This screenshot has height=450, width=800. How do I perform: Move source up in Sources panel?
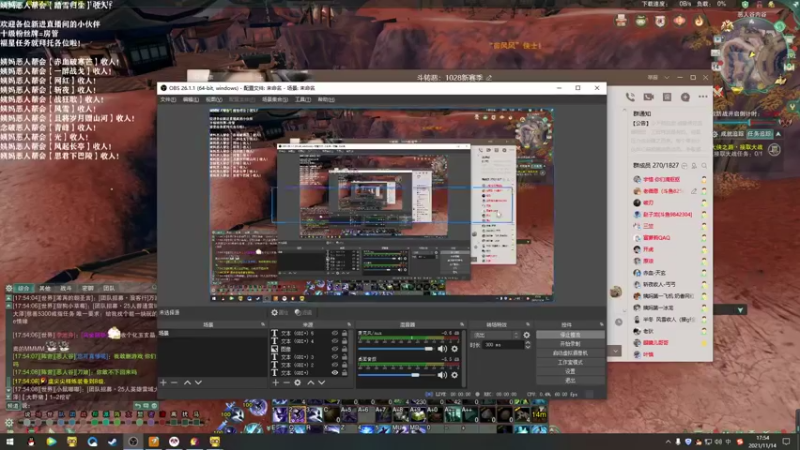[311, 383]
